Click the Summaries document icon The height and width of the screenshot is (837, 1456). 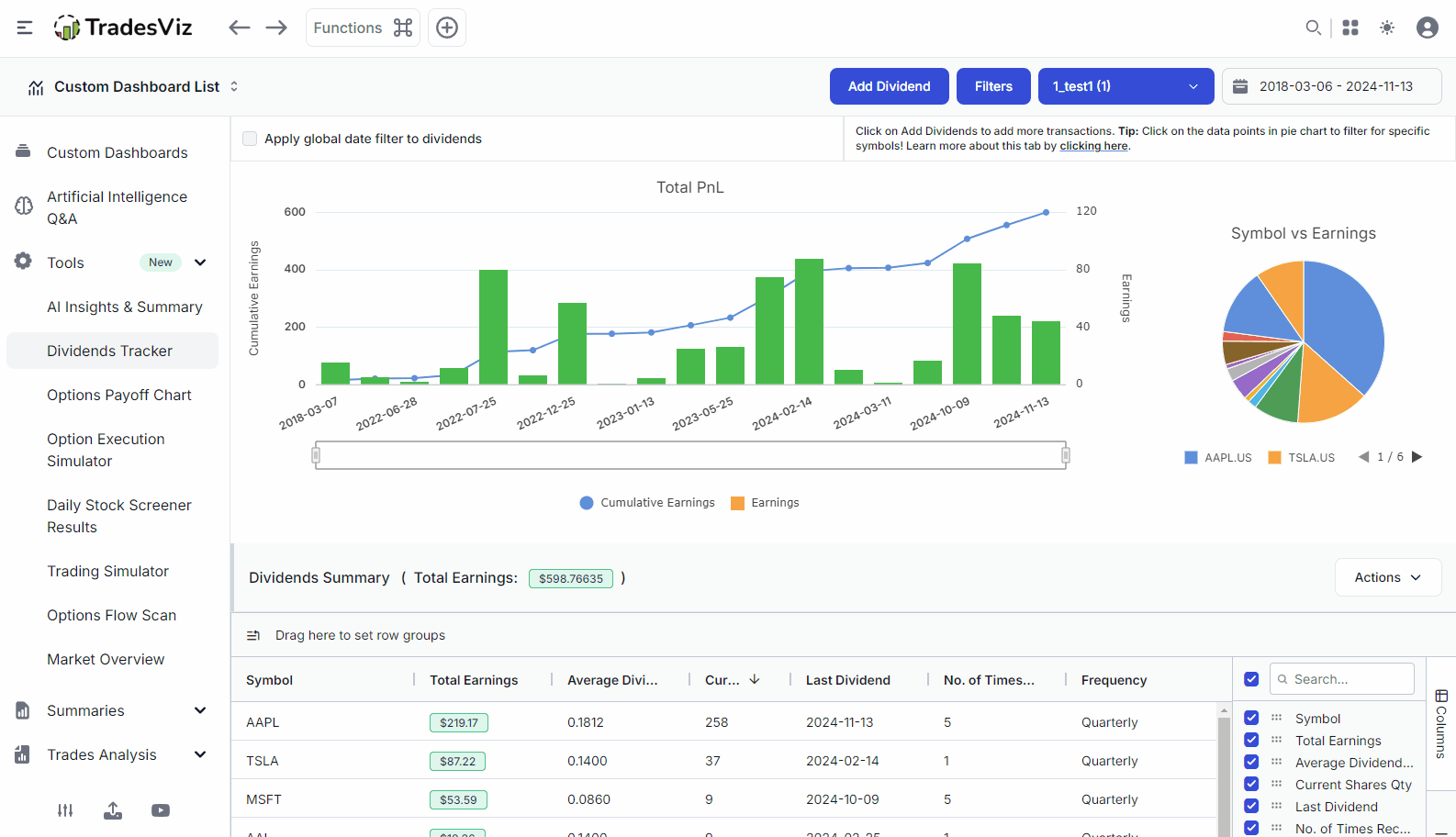(23, 710)
